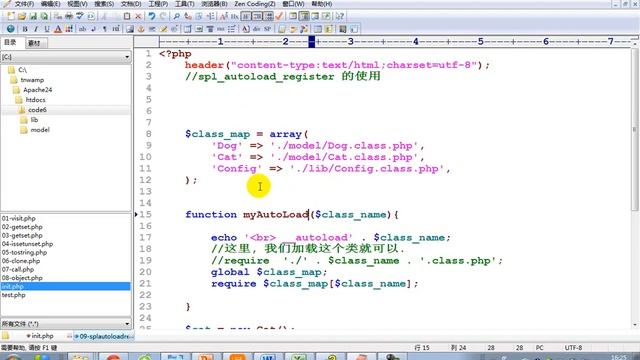Screen dimensions: 640x360
Task: Insert anchor link icon
Action: [141, 29]
